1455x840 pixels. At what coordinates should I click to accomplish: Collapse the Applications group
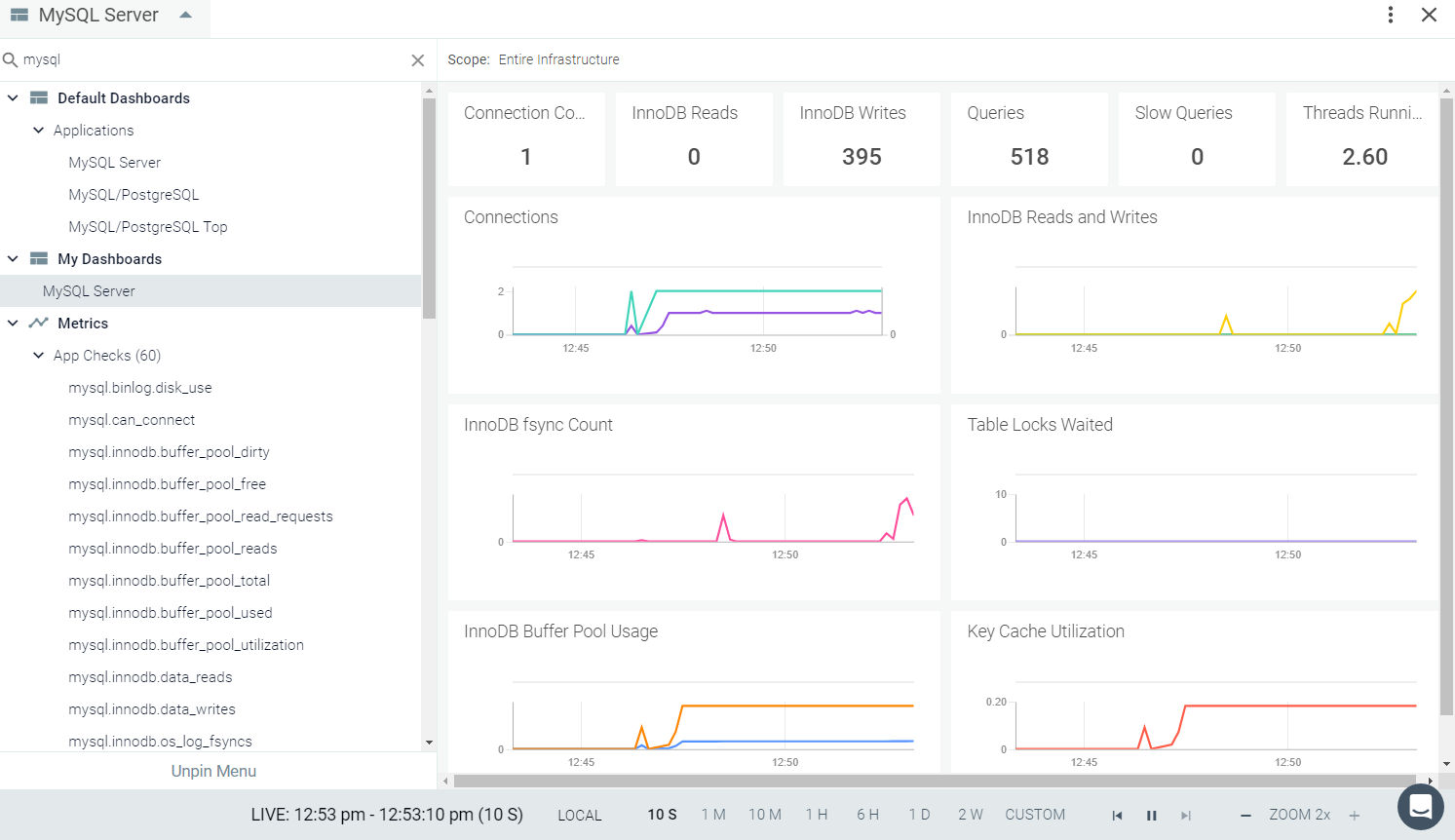pos(38,130)
